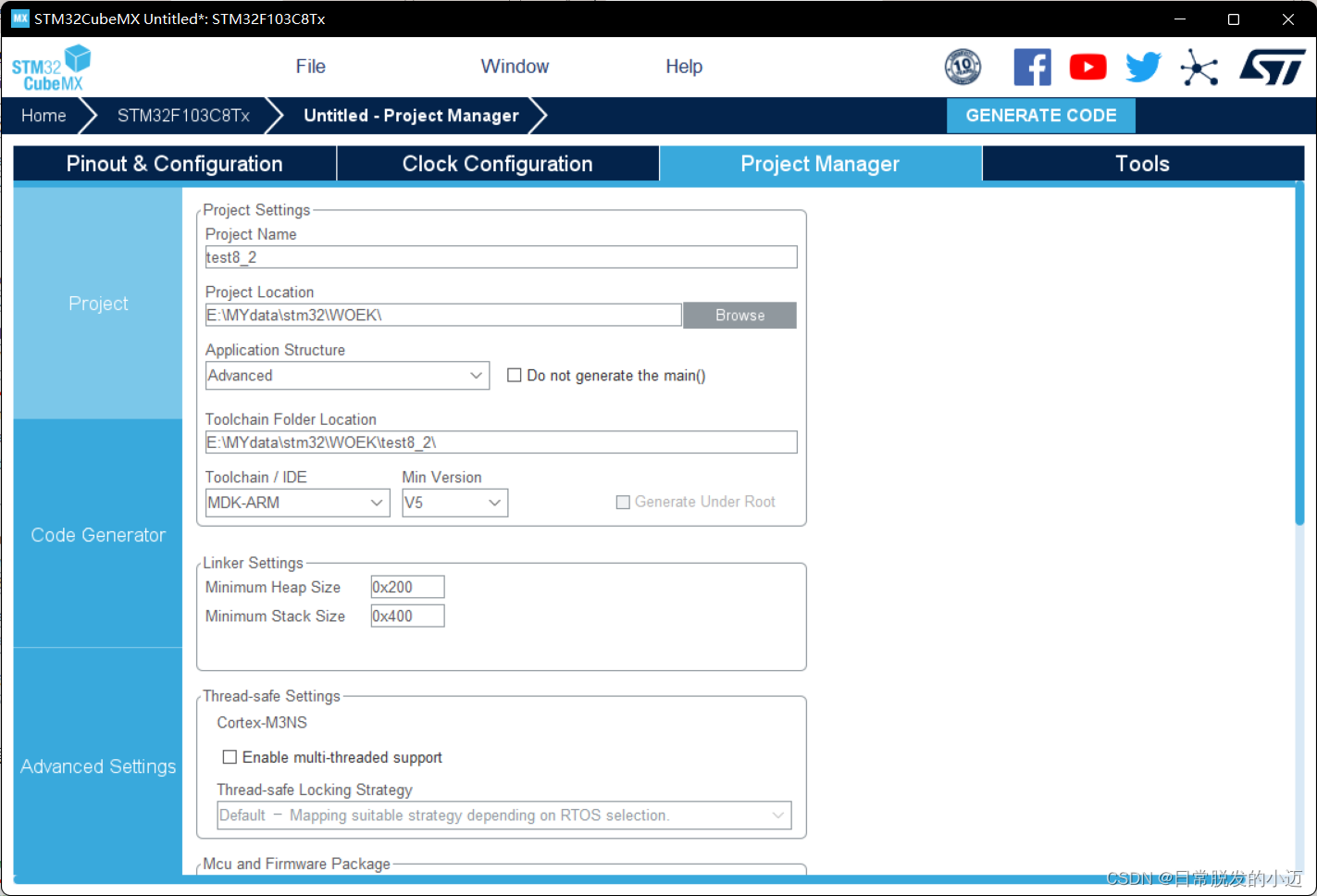Click the GENERATE CODE button
1317x896 pixels.
[x=1041, y=116]
